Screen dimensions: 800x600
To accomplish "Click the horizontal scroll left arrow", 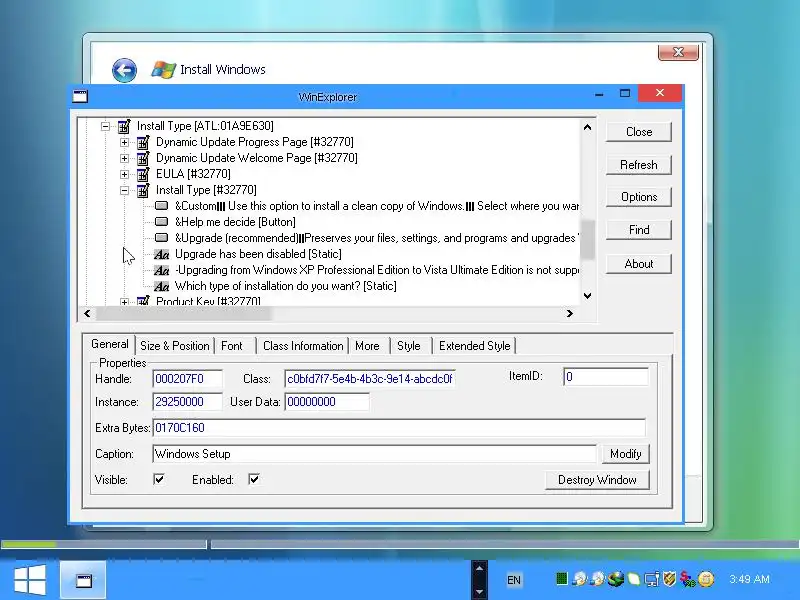I will coord(87,314).
